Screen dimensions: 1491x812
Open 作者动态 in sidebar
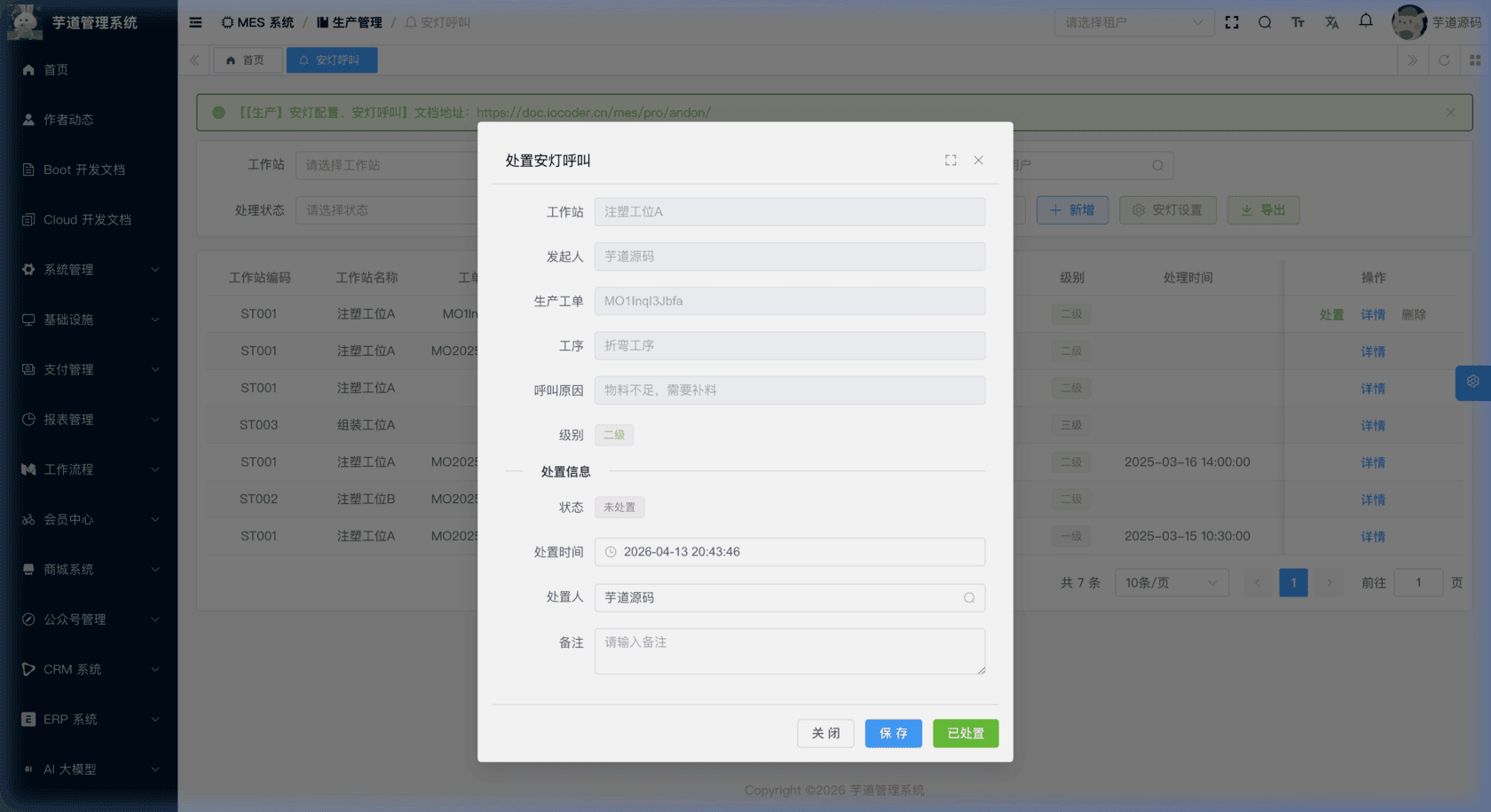(68, 120)
